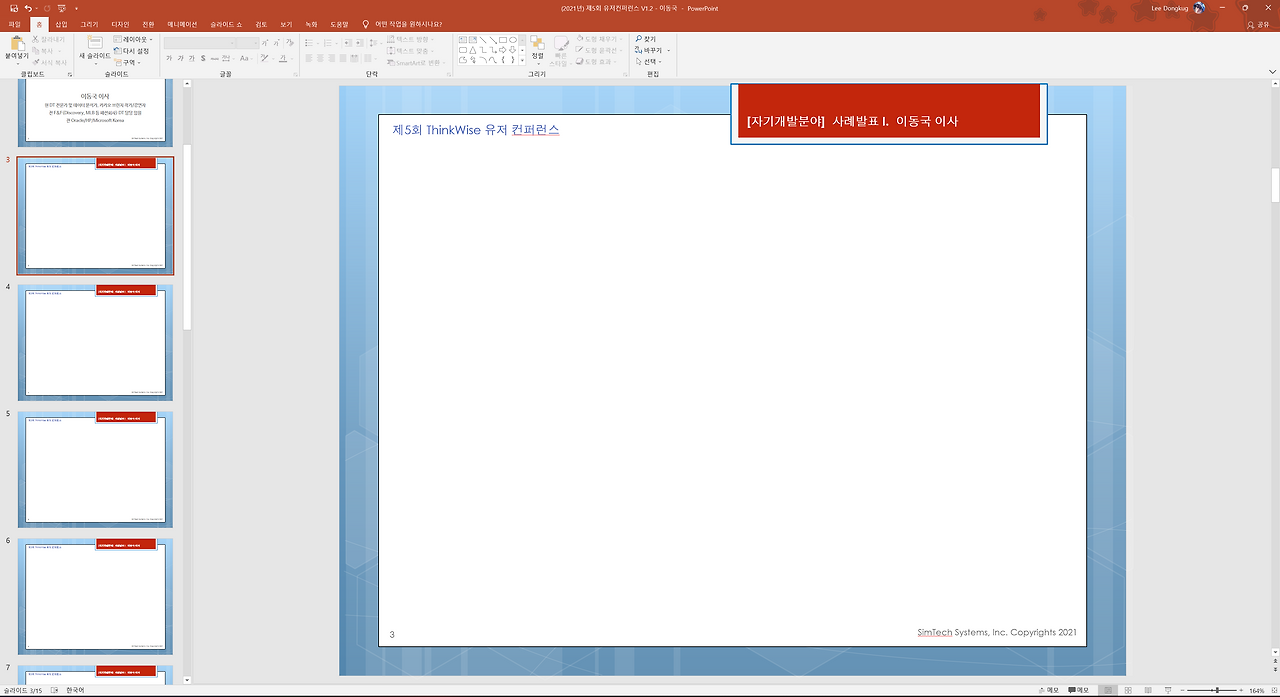Screen dimensions: 1280x697
Task: Open the drawing group dialog launcher
Action: point(623,74)
